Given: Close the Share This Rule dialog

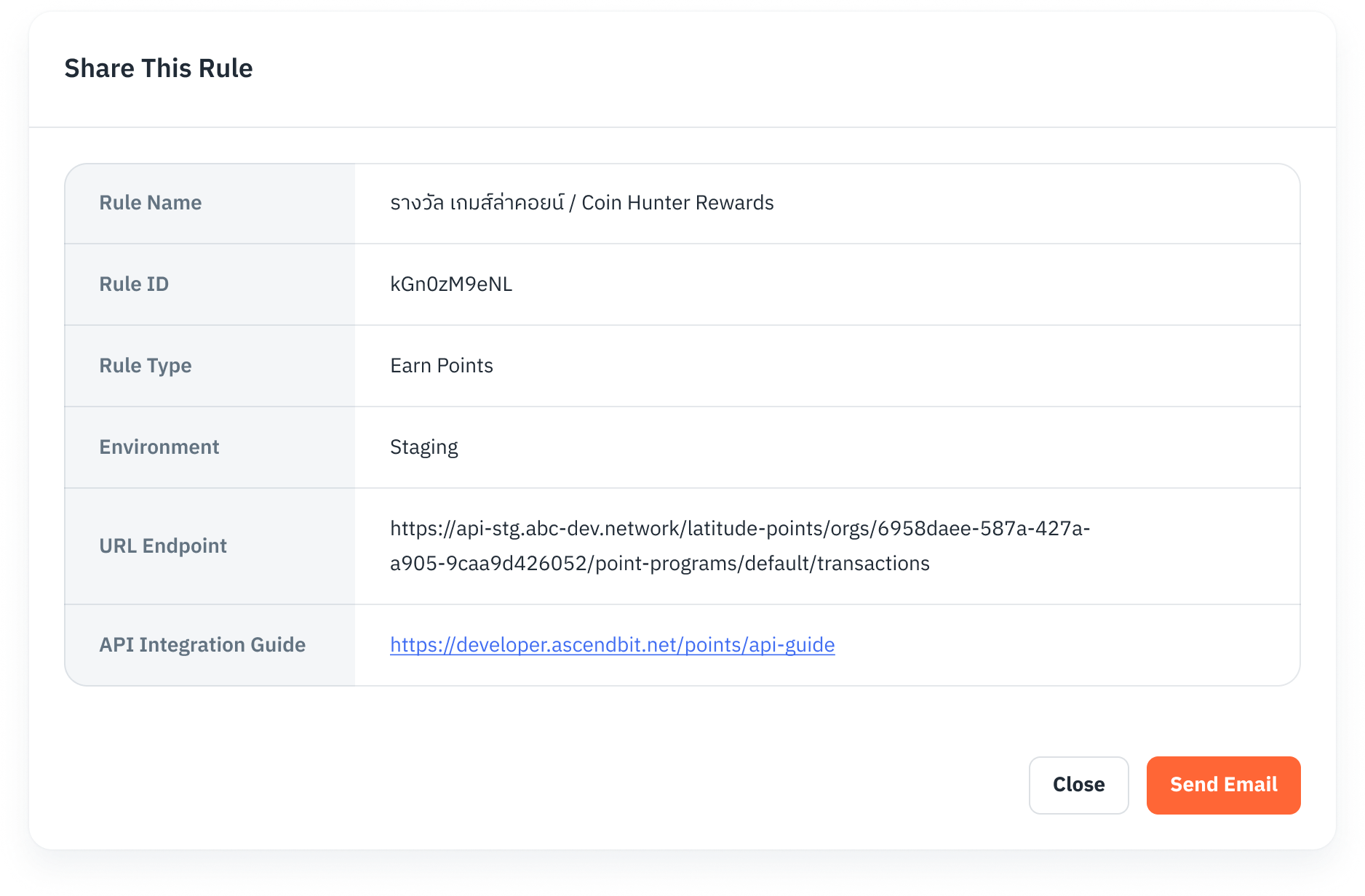Looking at the screenshot, I should (x=1078, y=785).
